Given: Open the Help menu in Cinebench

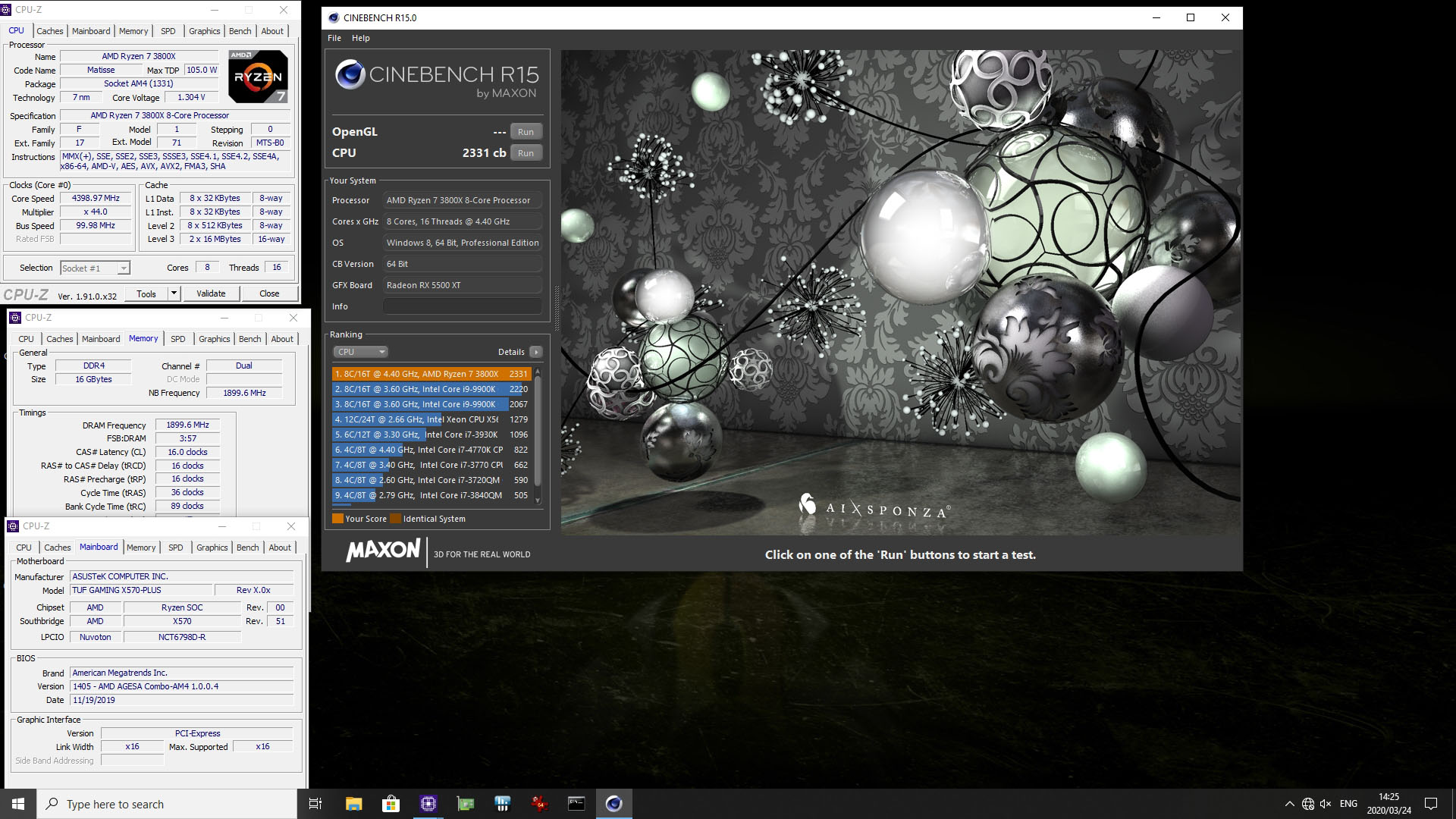Looking at the screenshot, I should [x=361, y=38].
